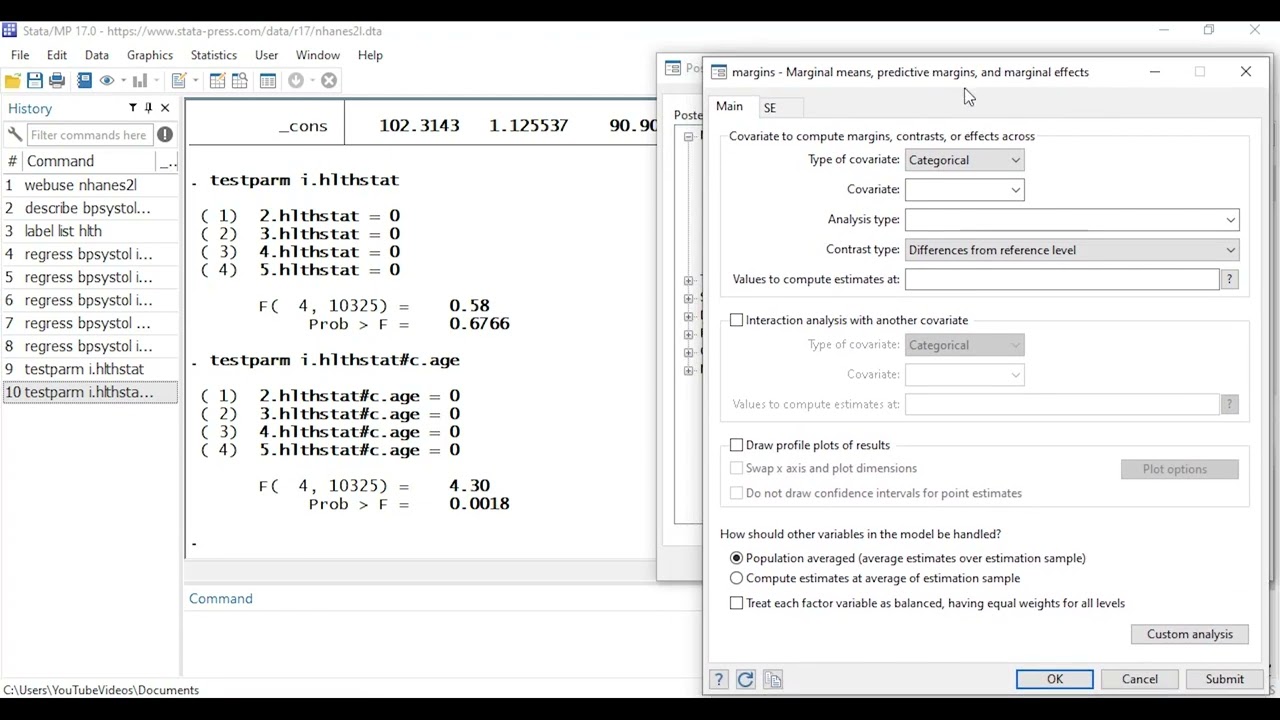
Task: Open the Data Editor (edit) icon
Action: [217, 81]
